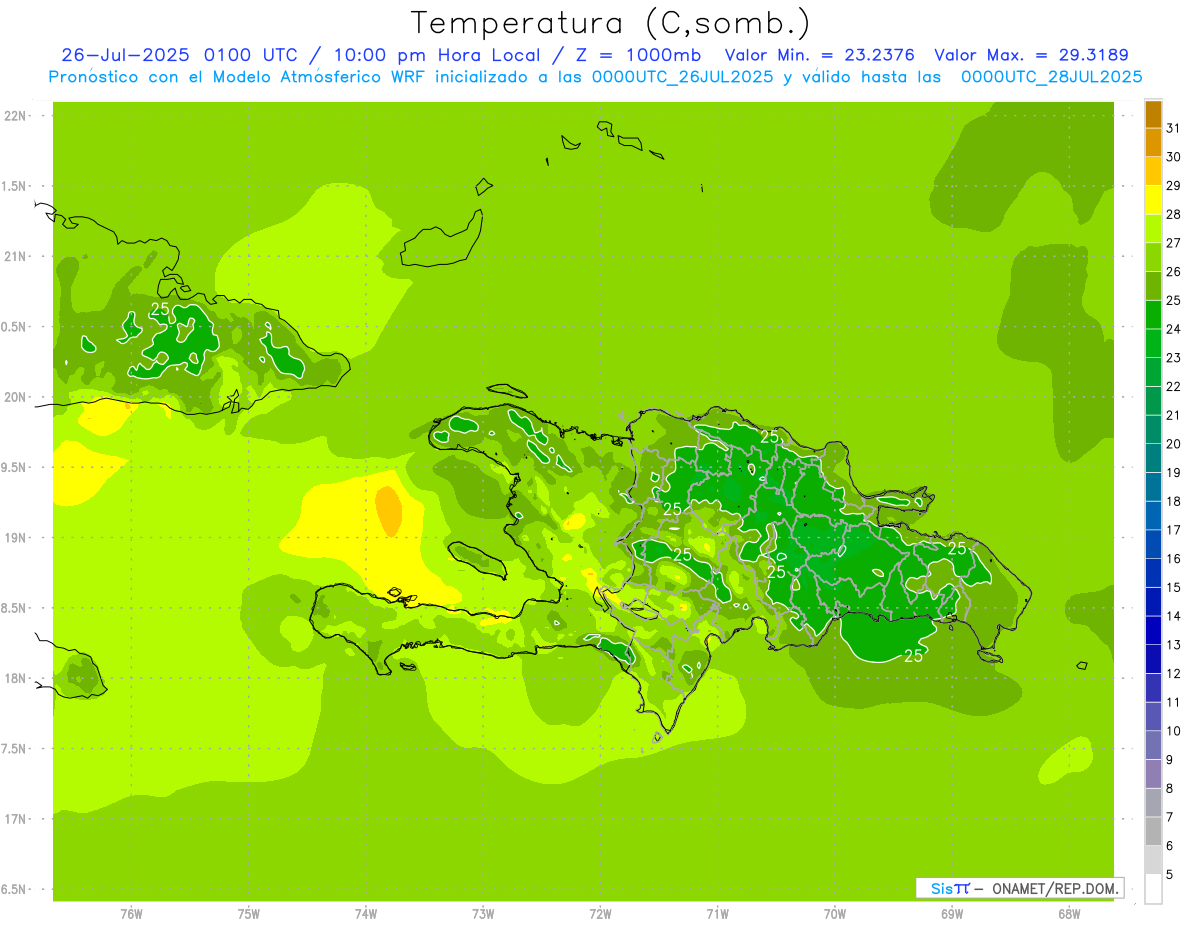
Task: Click the gray legend swatch between 6 and 7
Action: coord(1153,831)
